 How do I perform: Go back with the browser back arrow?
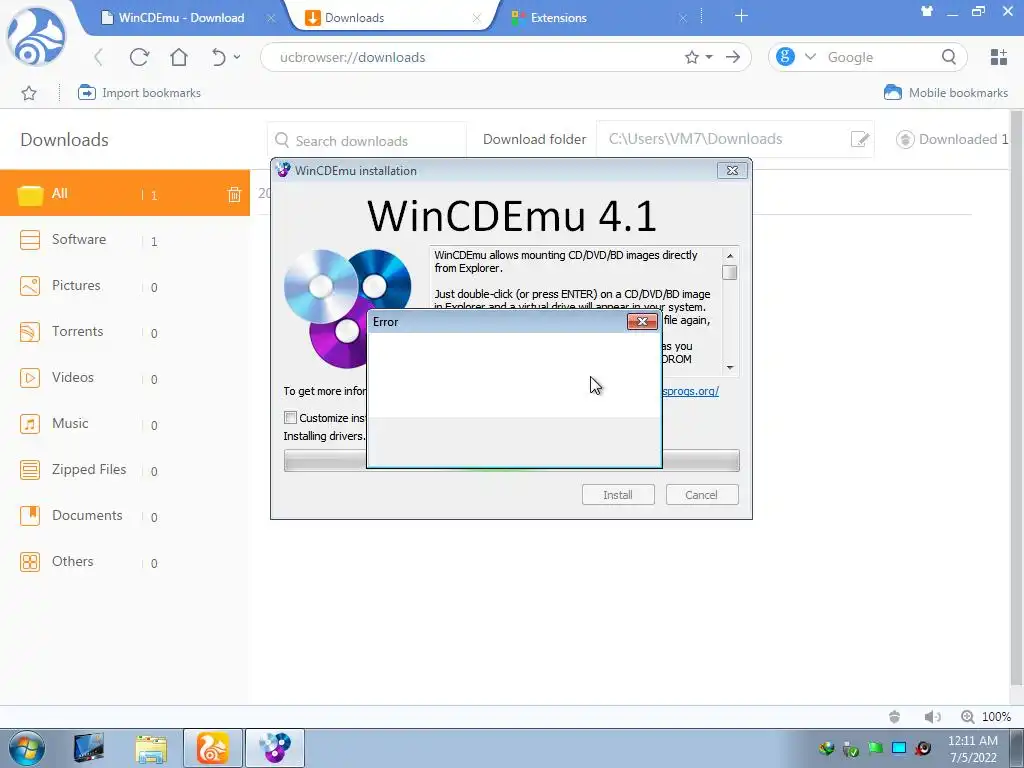99,57
